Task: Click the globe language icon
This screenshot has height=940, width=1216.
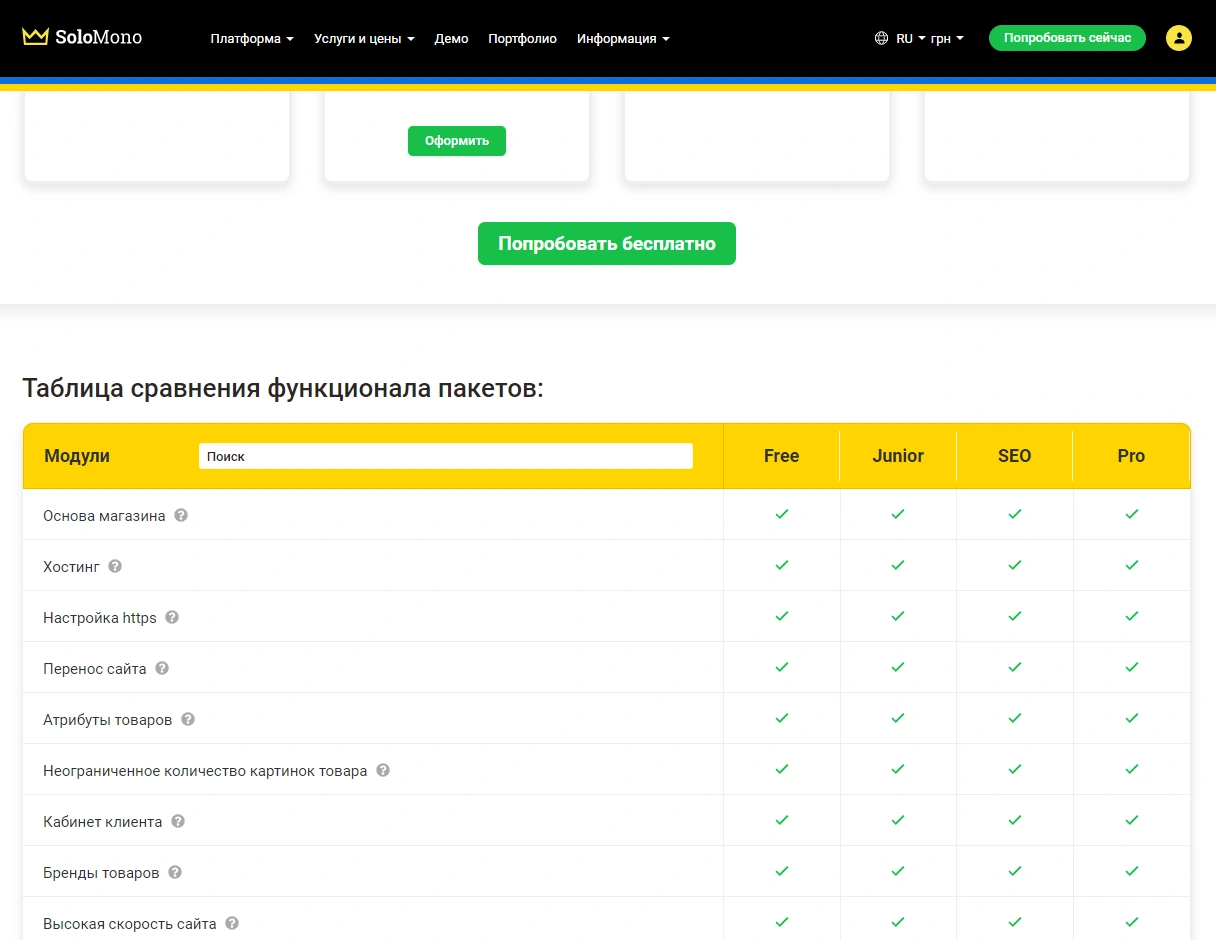Action: [x=881, y=39]
